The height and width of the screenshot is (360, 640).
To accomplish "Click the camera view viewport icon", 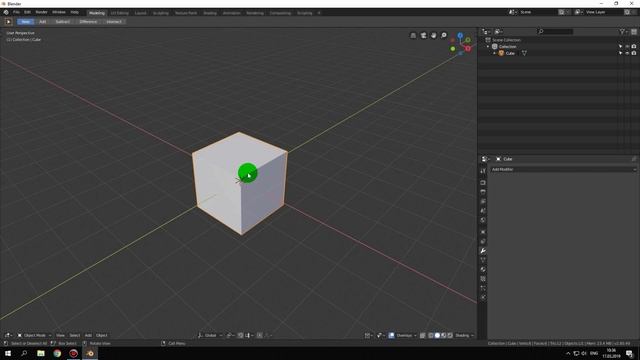I will [x=423, y=36].
